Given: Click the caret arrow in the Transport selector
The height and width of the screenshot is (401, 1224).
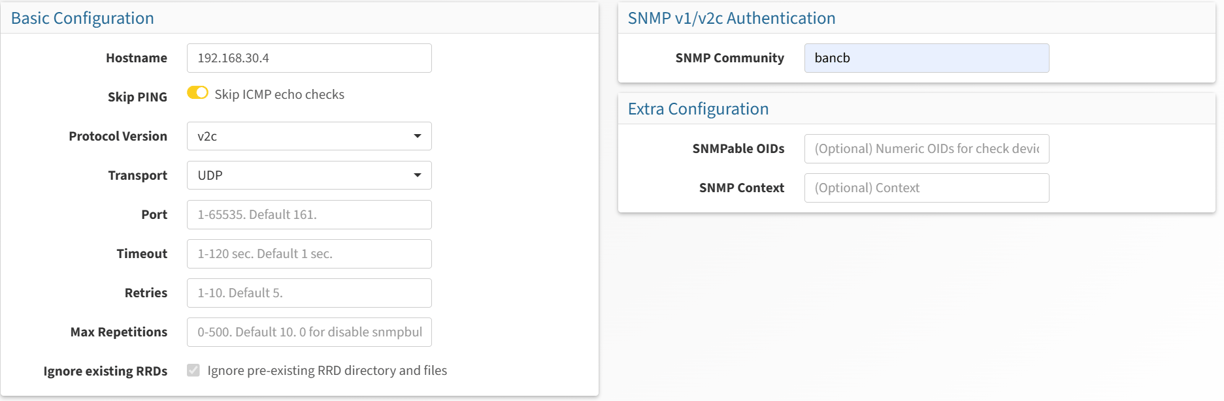Looking at the screenshot, I should coord(417,175).
